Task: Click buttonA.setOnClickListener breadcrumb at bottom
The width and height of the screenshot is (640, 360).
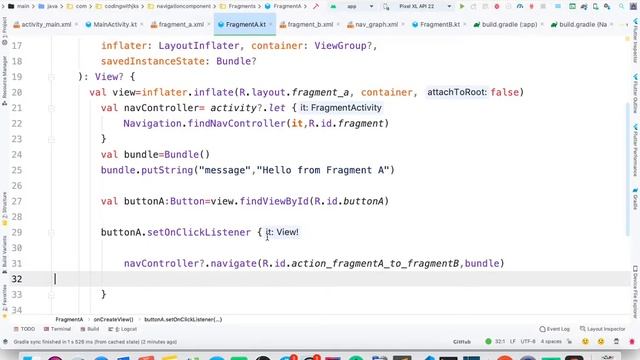Action: [183, 320]
